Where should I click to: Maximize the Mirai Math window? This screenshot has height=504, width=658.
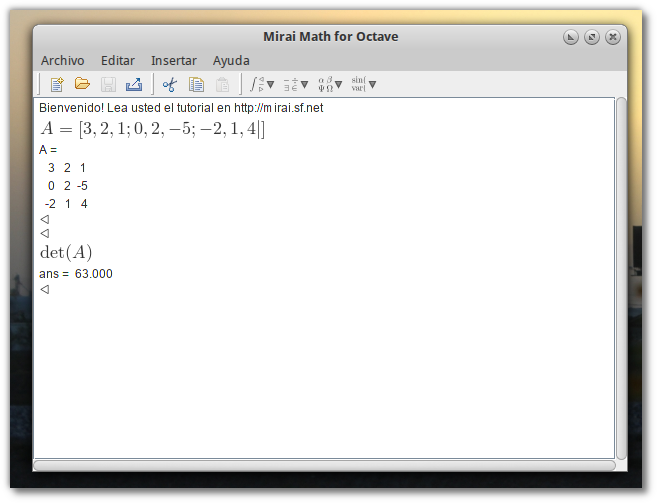592,37
